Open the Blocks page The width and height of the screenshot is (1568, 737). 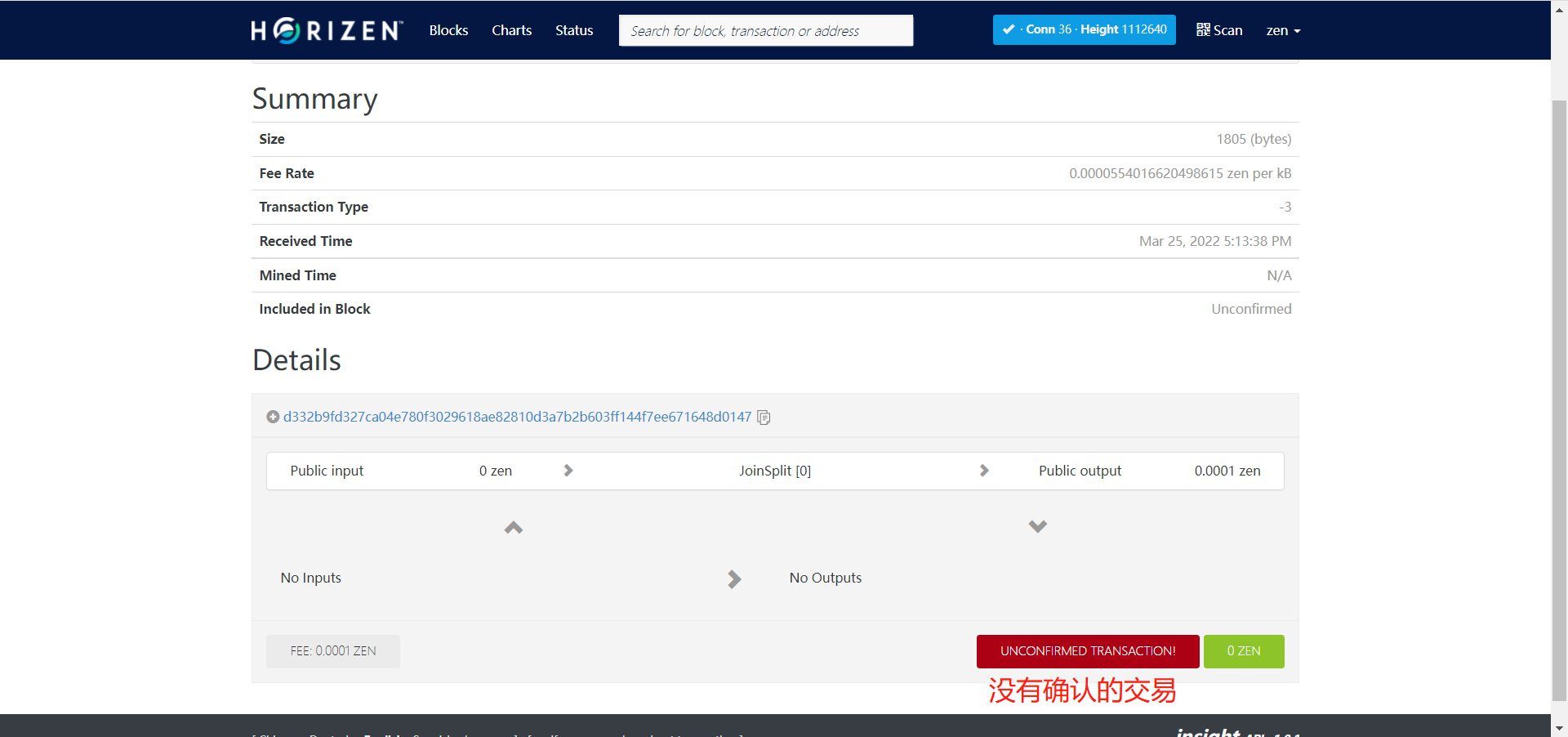448,30
